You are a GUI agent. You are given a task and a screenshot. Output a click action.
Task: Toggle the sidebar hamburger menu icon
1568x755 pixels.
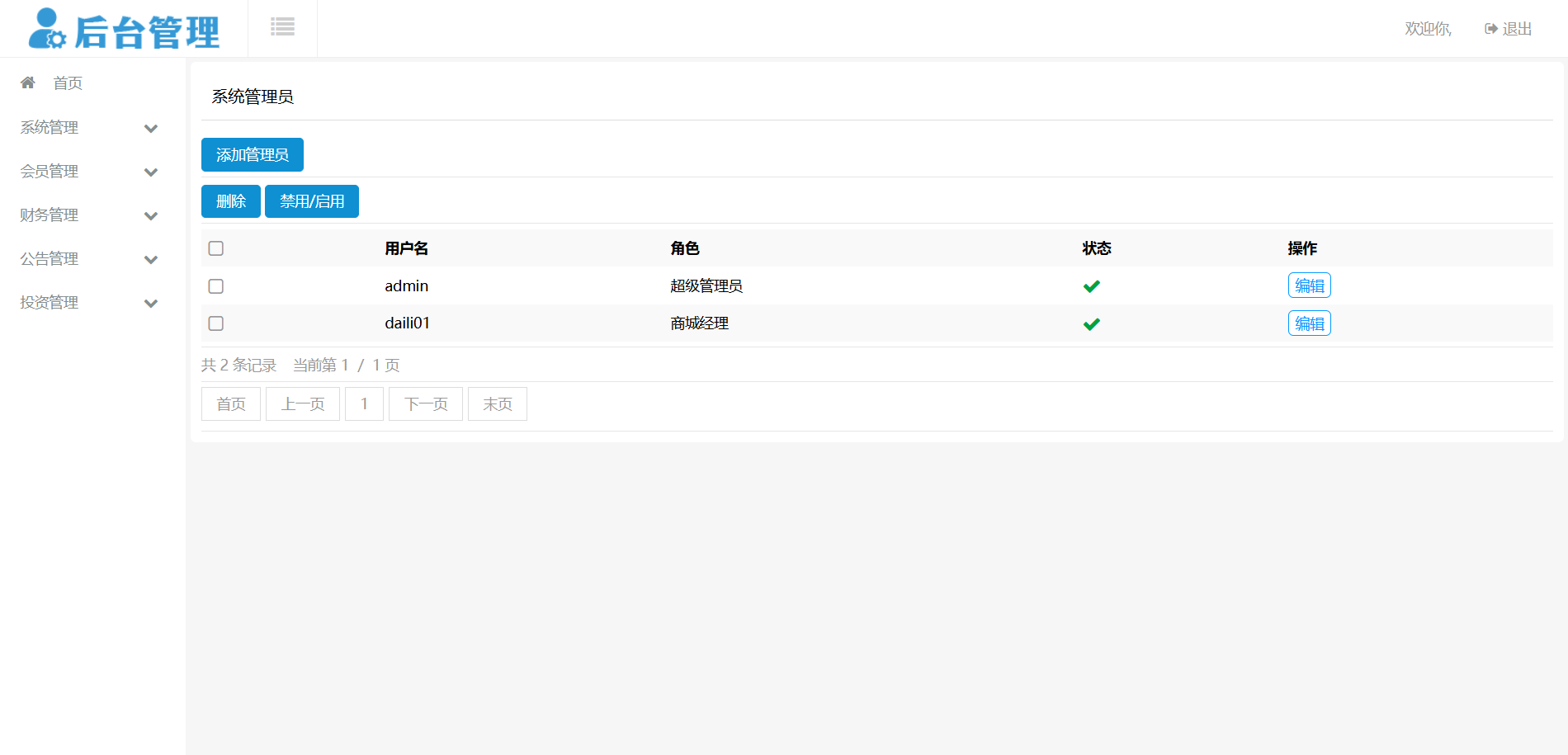(282, 27)
